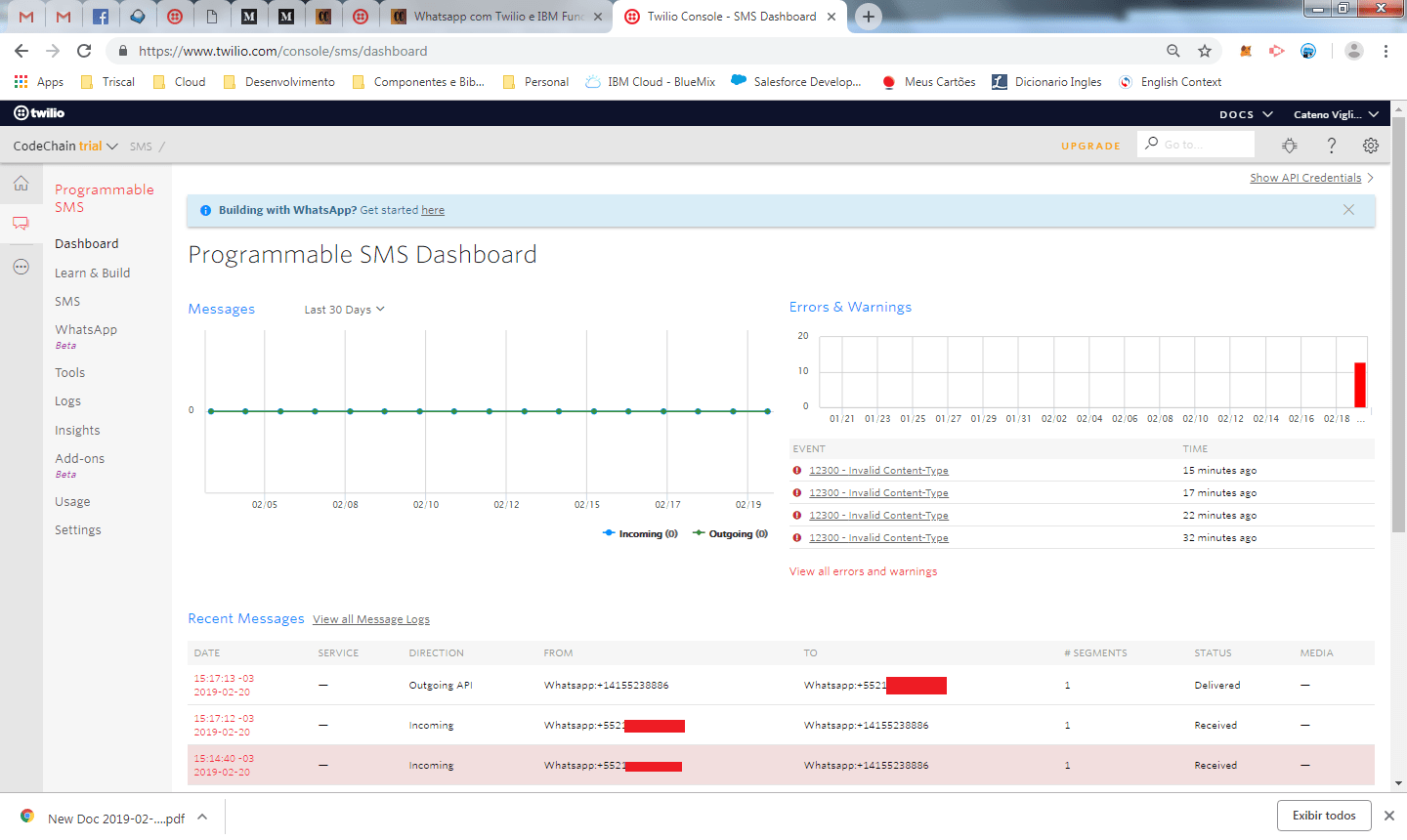Open the All Products ellipsis icon in sidebar
Image resolution: width=1407 pixels, height=840 pixels.
[x=21, y=267]
